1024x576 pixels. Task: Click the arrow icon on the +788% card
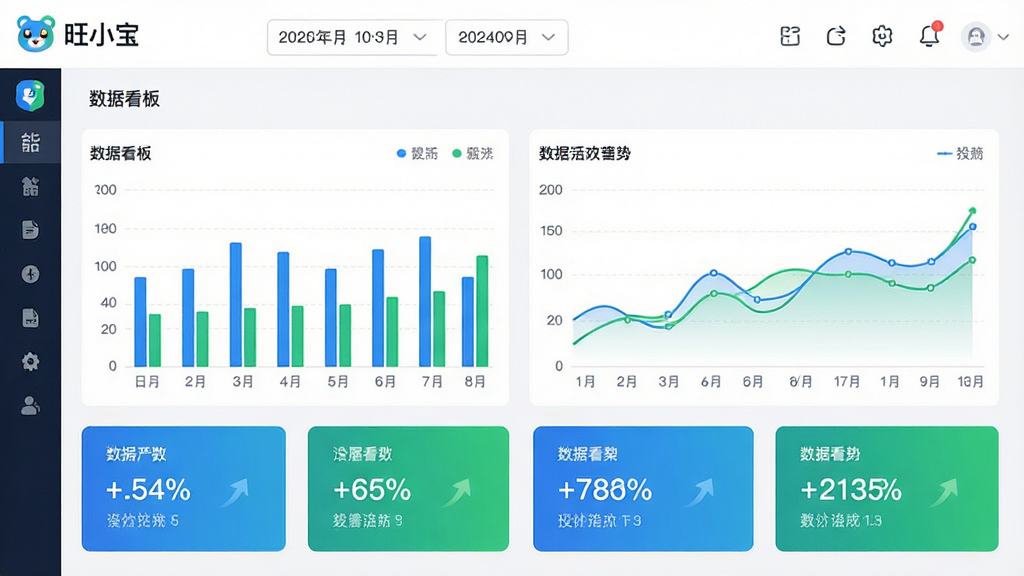coord(700,492)
